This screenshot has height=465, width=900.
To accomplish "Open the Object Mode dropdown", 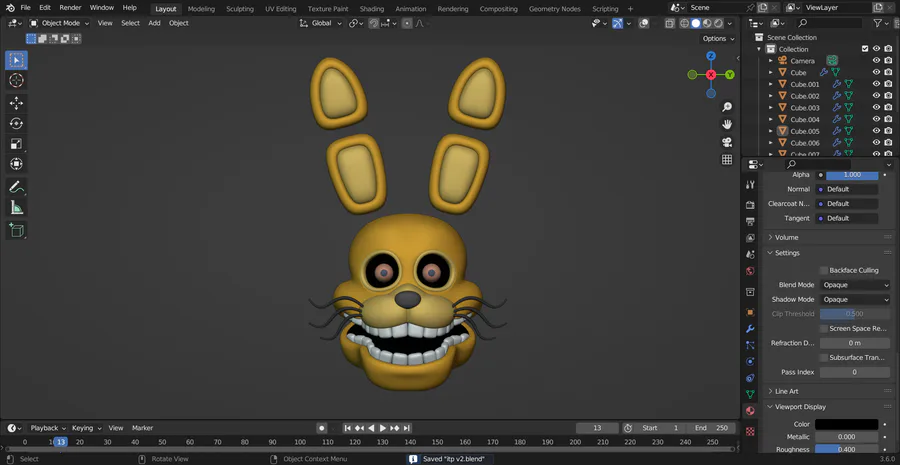I will point(60,24).
